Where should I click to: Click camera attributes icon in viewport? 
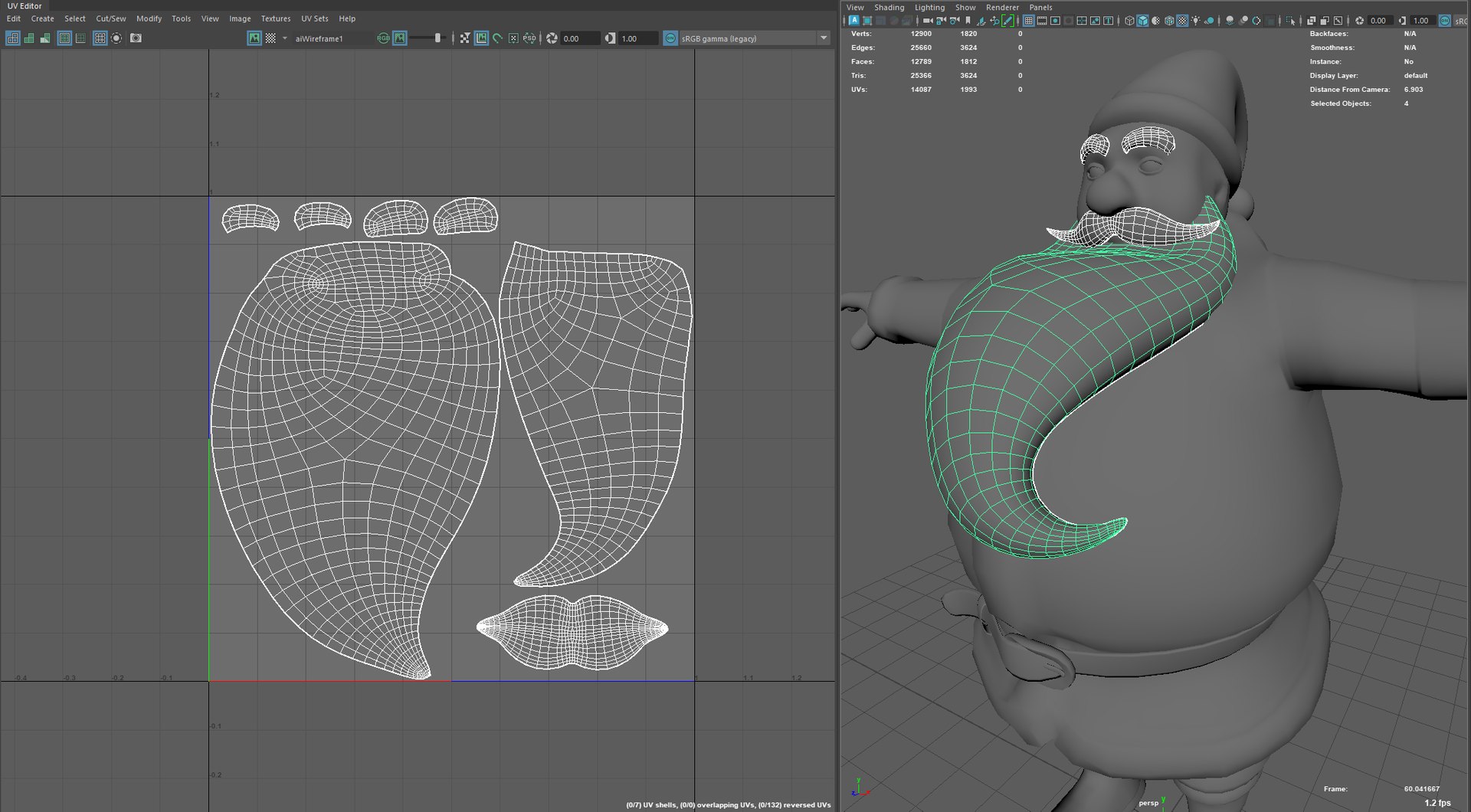pos(955,21)
